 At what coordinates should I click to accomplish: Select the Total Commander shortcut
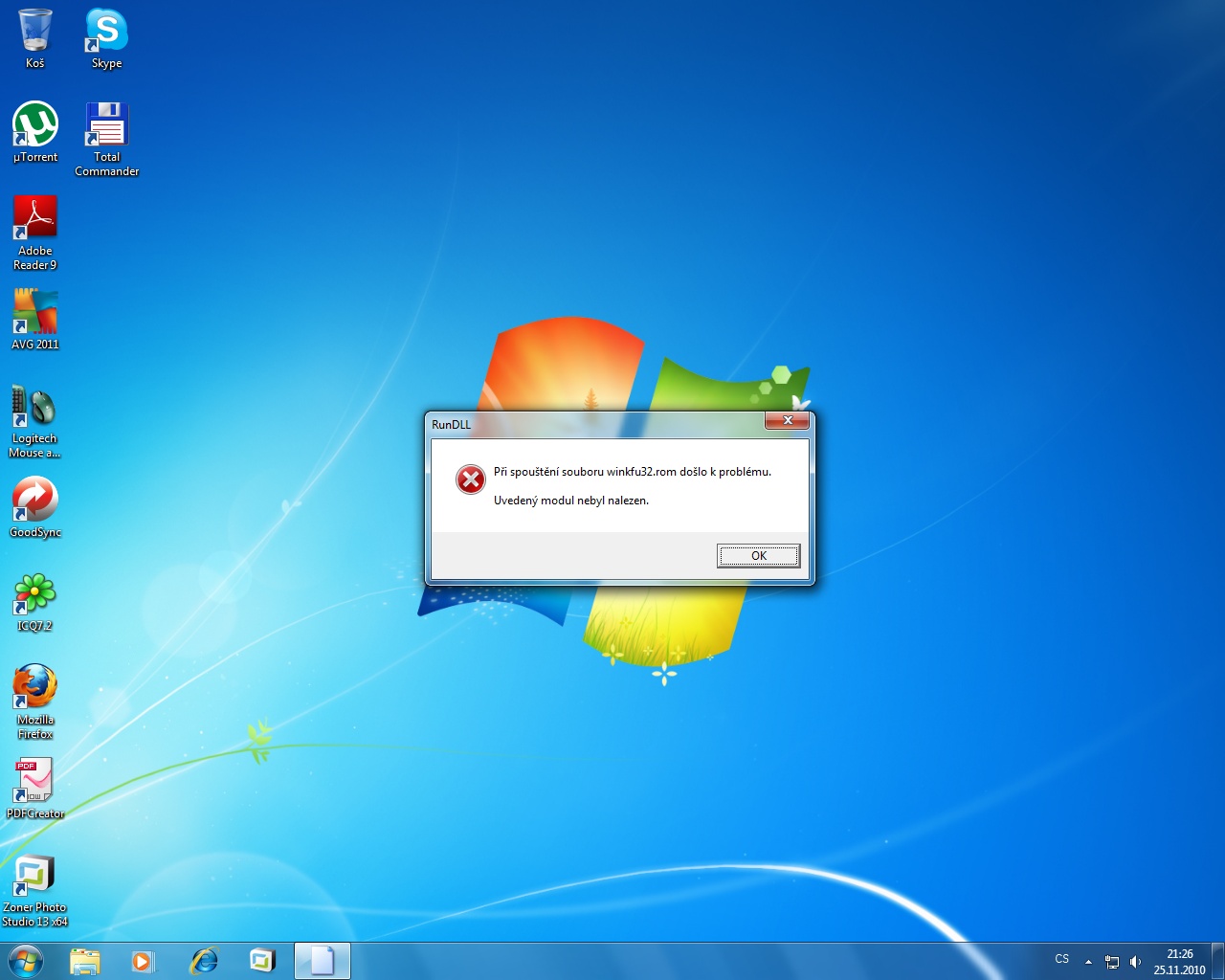click(106, 125)
